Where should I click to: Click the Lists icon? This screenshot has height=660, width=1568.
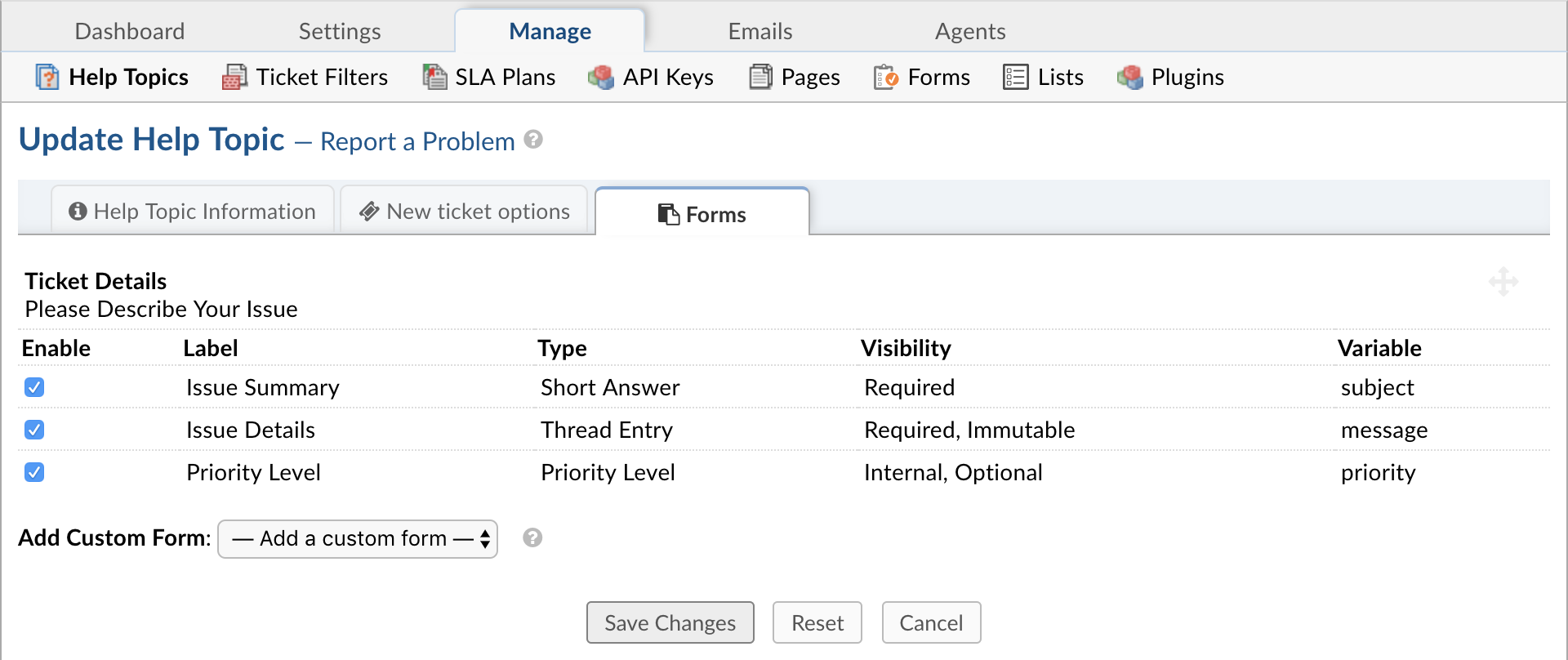coord(1015,76)
